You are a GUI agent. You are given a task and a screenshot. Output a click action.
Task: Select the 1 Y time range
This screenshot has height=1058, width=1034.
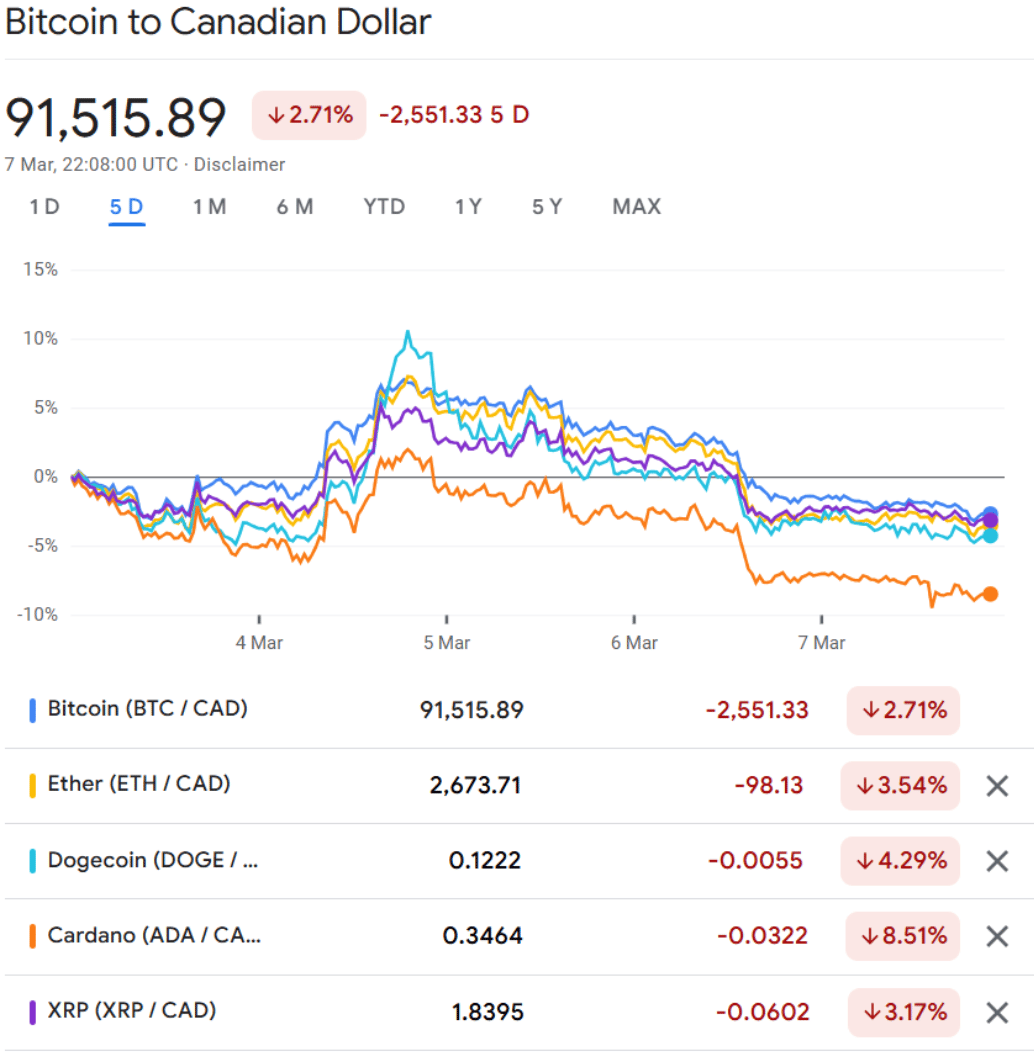coord(468,207)
